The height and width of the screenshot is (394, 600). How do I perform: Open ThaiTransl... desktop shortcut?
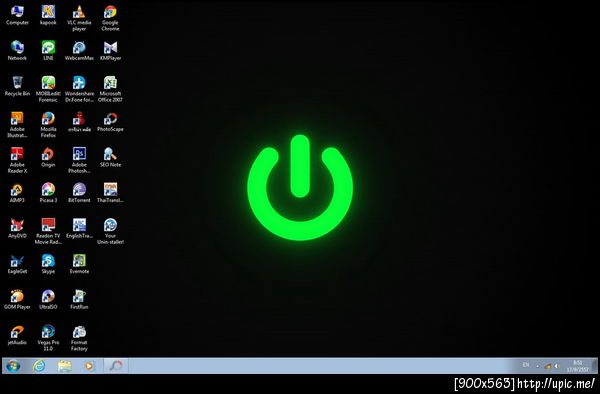110,193
